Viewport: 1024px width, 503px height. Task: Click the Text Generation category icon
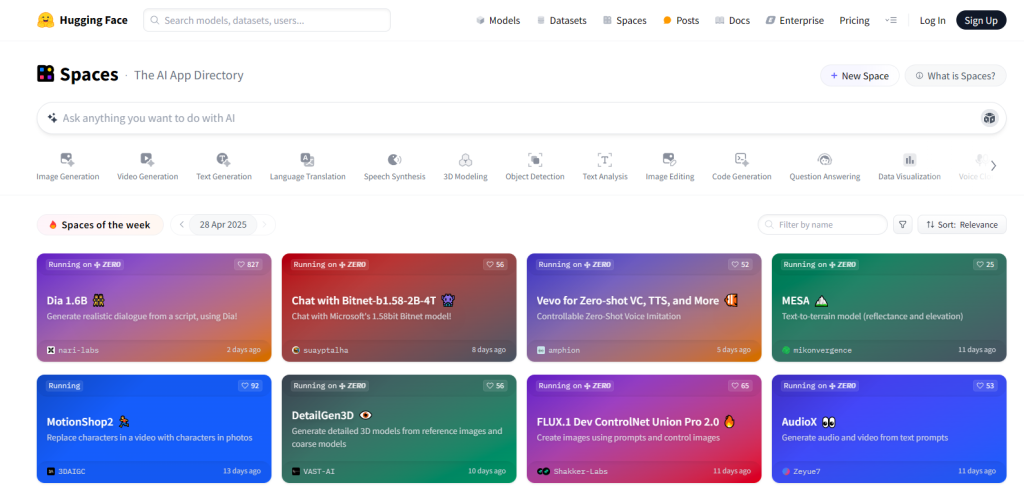pos(223,159)
